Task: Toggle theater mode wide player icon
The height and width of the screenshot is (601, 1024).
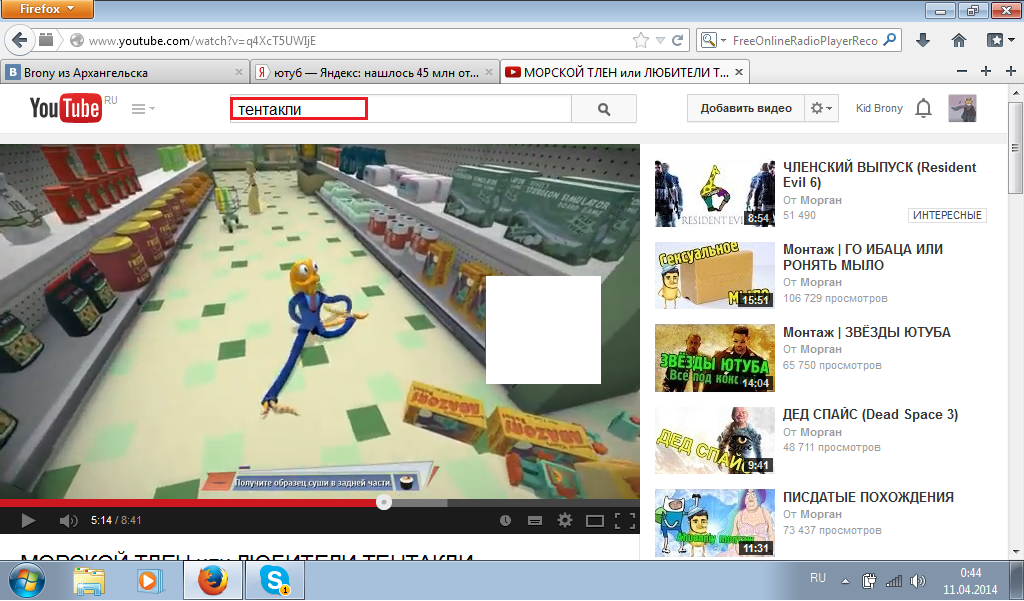Action: 595,521
